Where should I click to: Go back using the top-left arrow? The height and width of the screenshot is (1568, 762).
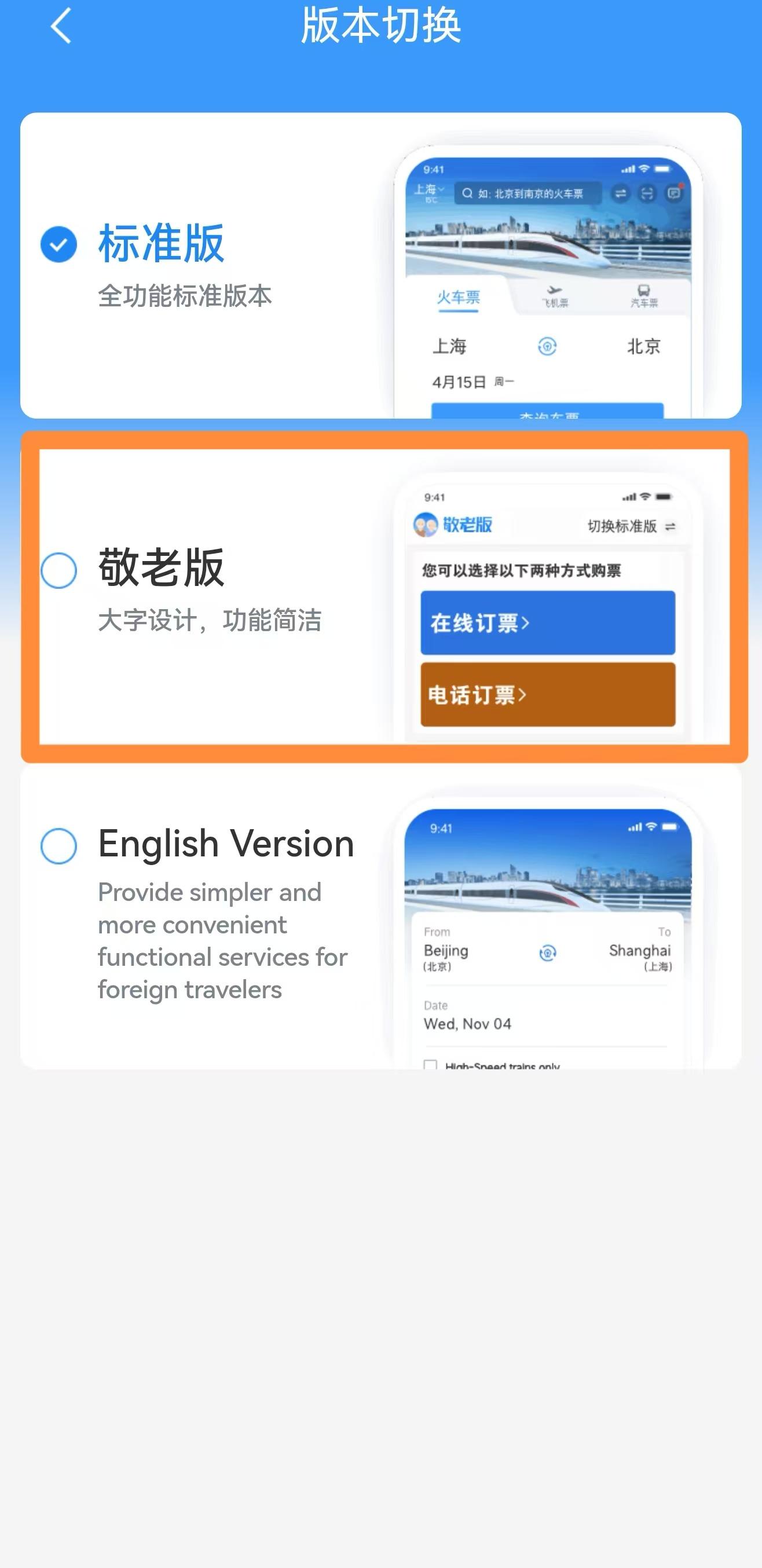[x=61, y=25]
